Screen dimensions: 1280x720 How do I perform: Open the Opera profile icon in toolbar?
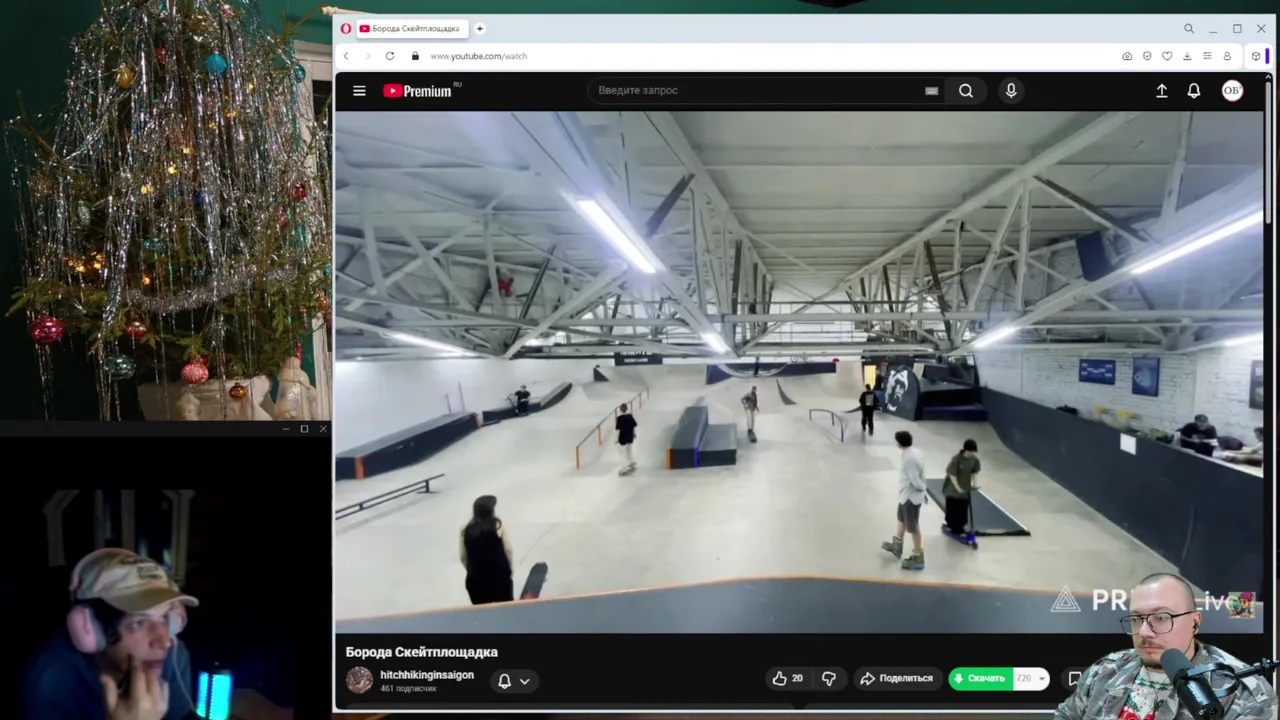(1227, 56)
